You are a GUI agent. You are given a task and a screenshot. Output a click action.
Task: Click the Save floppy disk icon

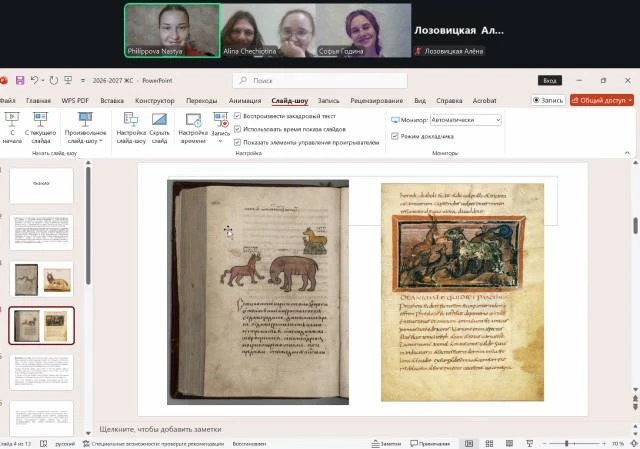click(x=20, y=80)
